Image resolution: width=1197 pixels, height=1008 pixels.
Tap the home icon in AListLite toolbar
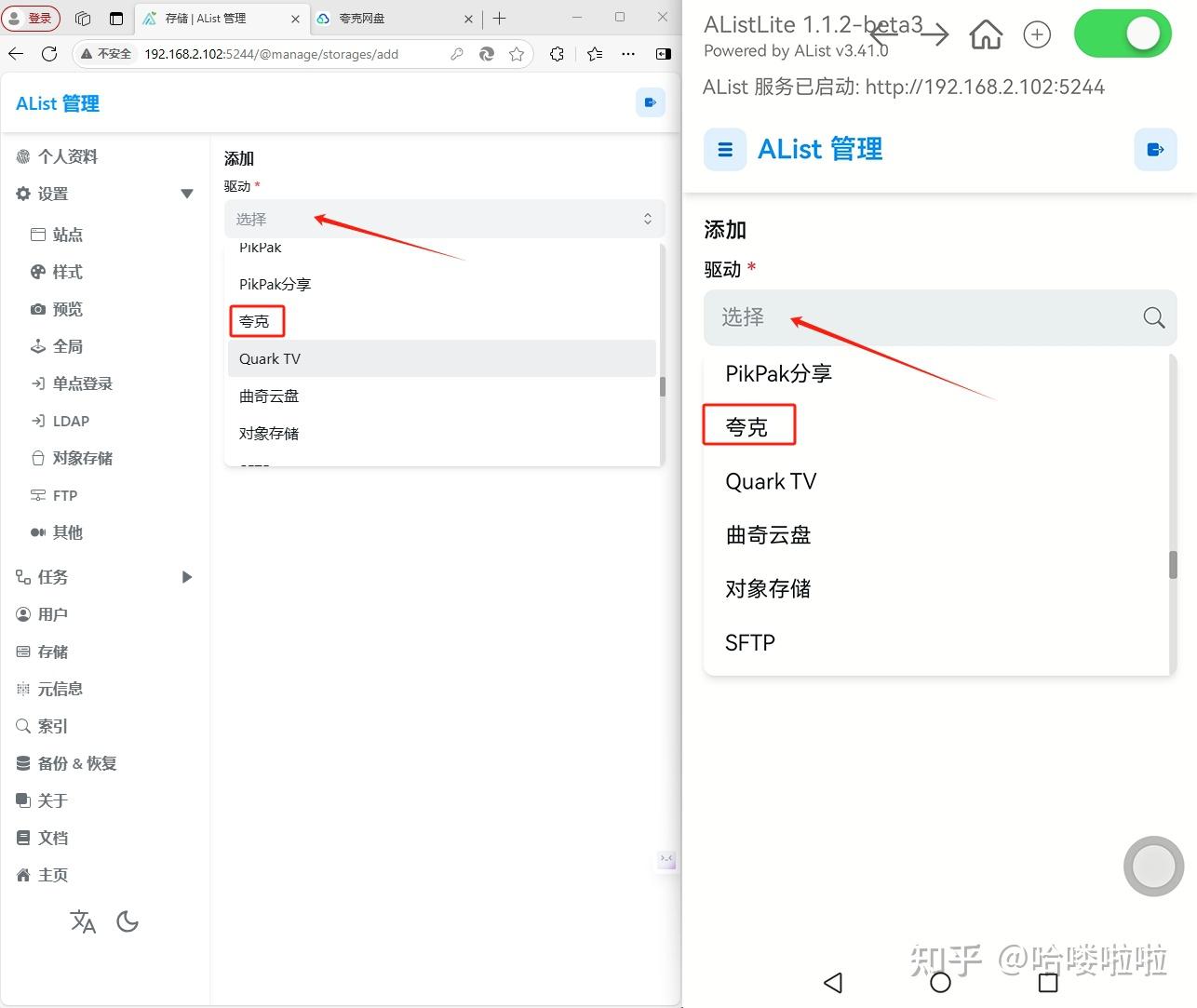985,34
